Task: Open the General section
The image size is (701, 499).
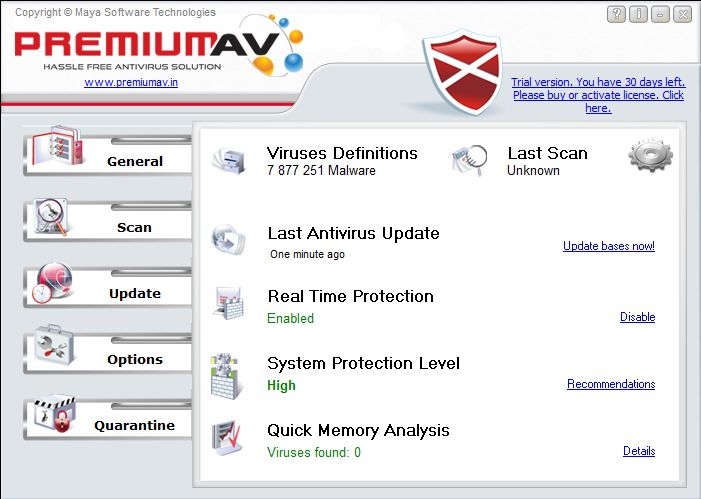Action: (107, 154)
